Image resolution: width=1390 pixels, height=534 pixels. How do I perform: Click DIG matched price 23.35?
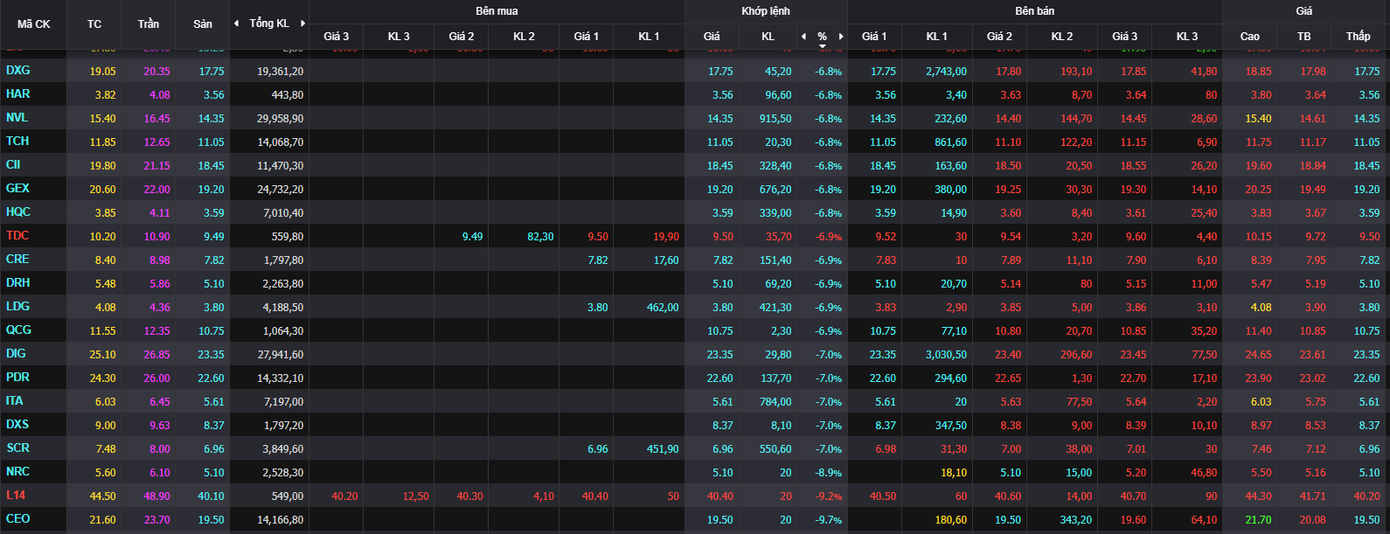tap(720, 354)
